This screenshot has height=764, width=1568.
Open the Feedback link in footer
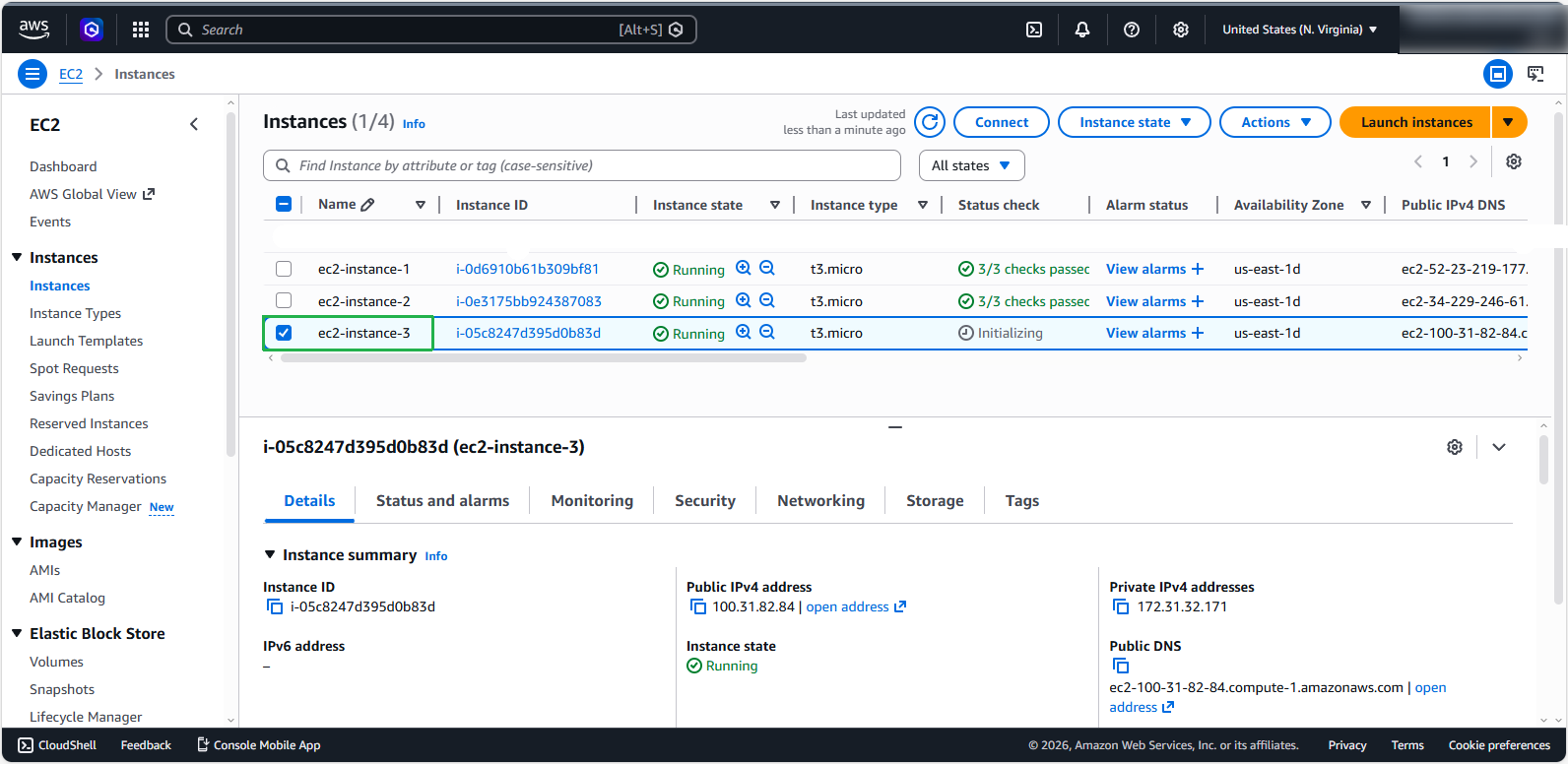point(146,745)
